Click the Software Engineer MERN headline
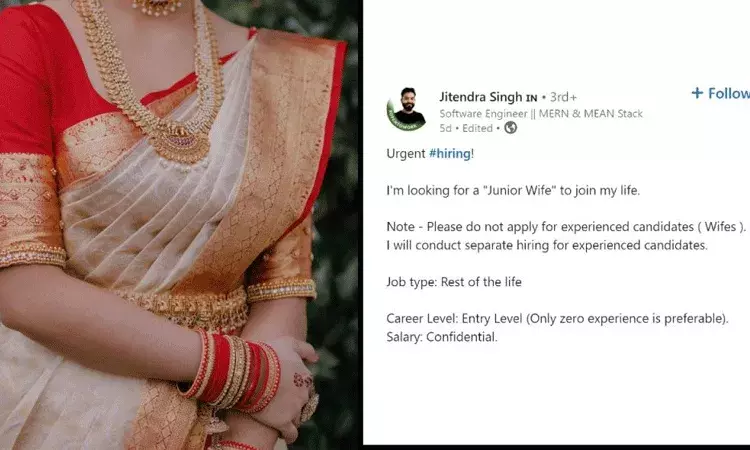Viewport: 750px width, 450px height. pyautogui.click(x=541, y=114)
